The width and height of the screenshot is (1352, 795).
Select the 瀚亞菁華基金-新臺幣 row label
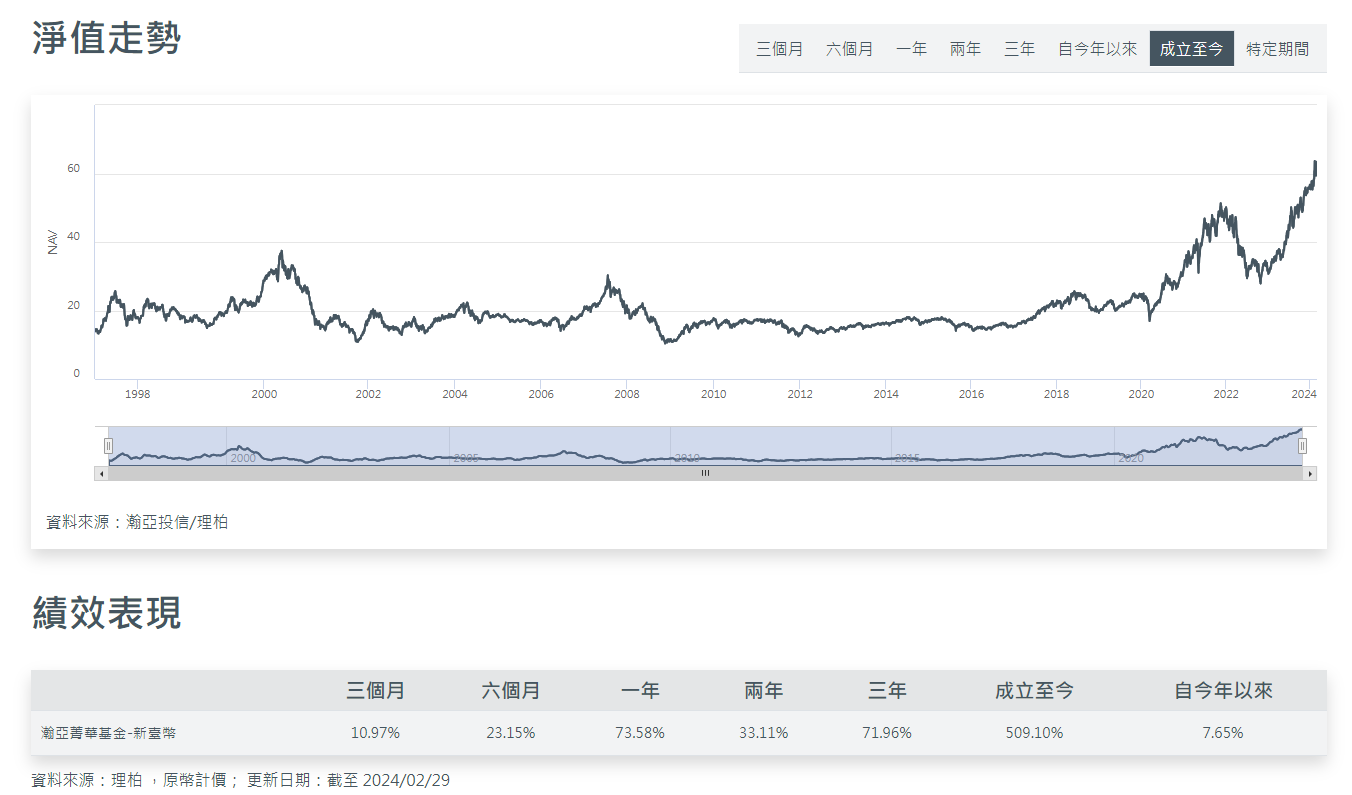109,733
